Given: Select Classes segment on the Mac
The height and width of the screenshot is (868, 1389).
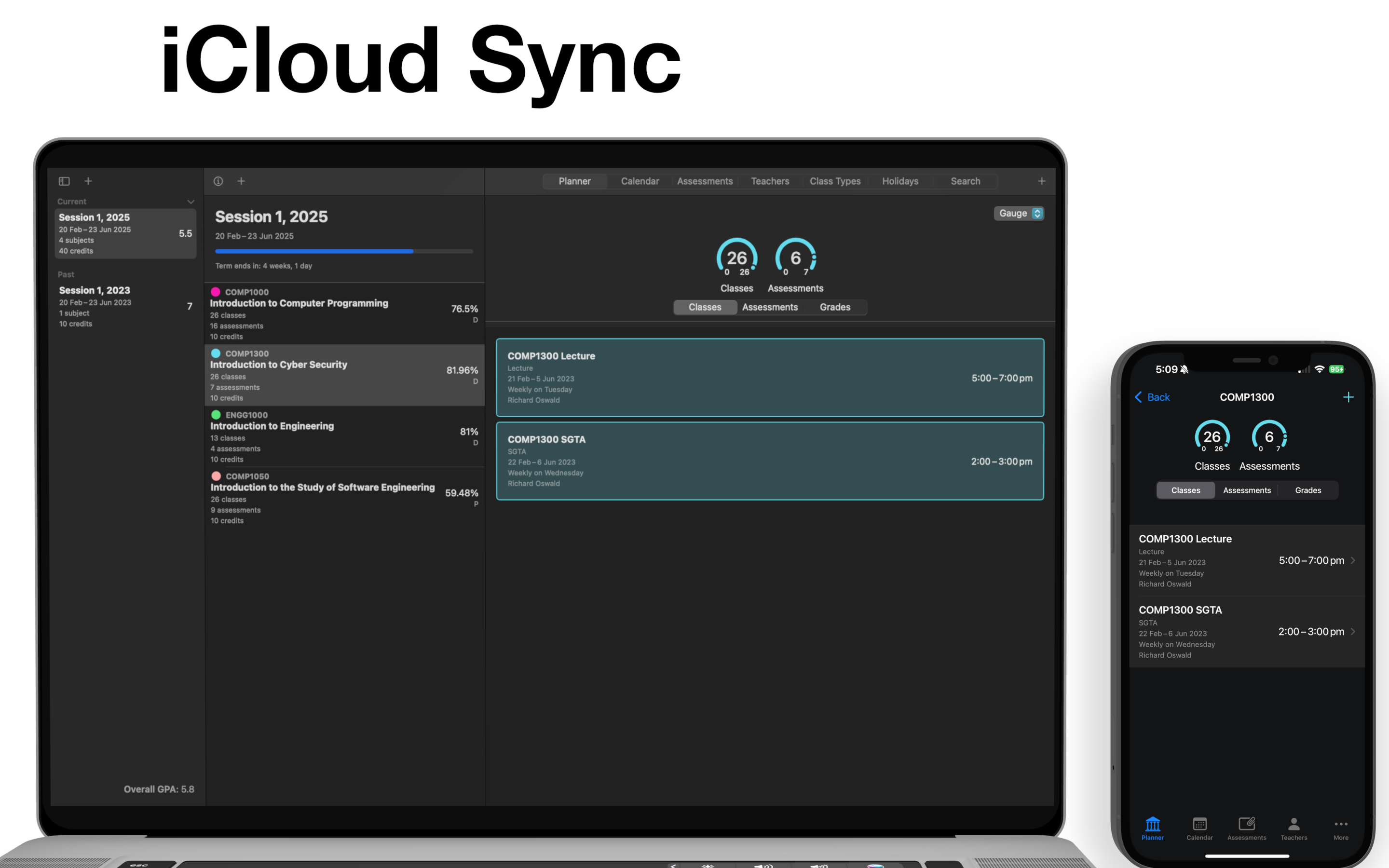Looking at the screenshot, I should point(705,307).
